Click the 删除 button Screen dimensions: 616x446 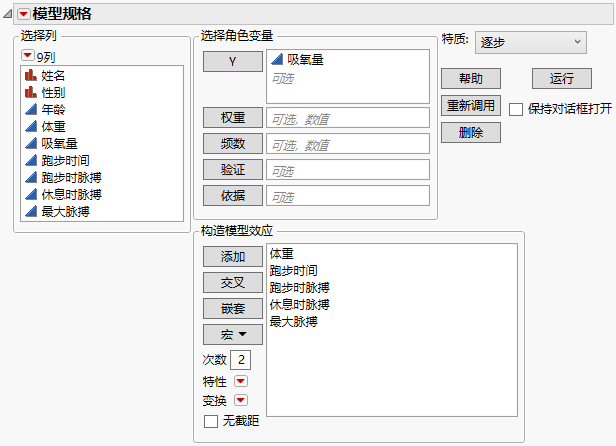click(471, 132)
